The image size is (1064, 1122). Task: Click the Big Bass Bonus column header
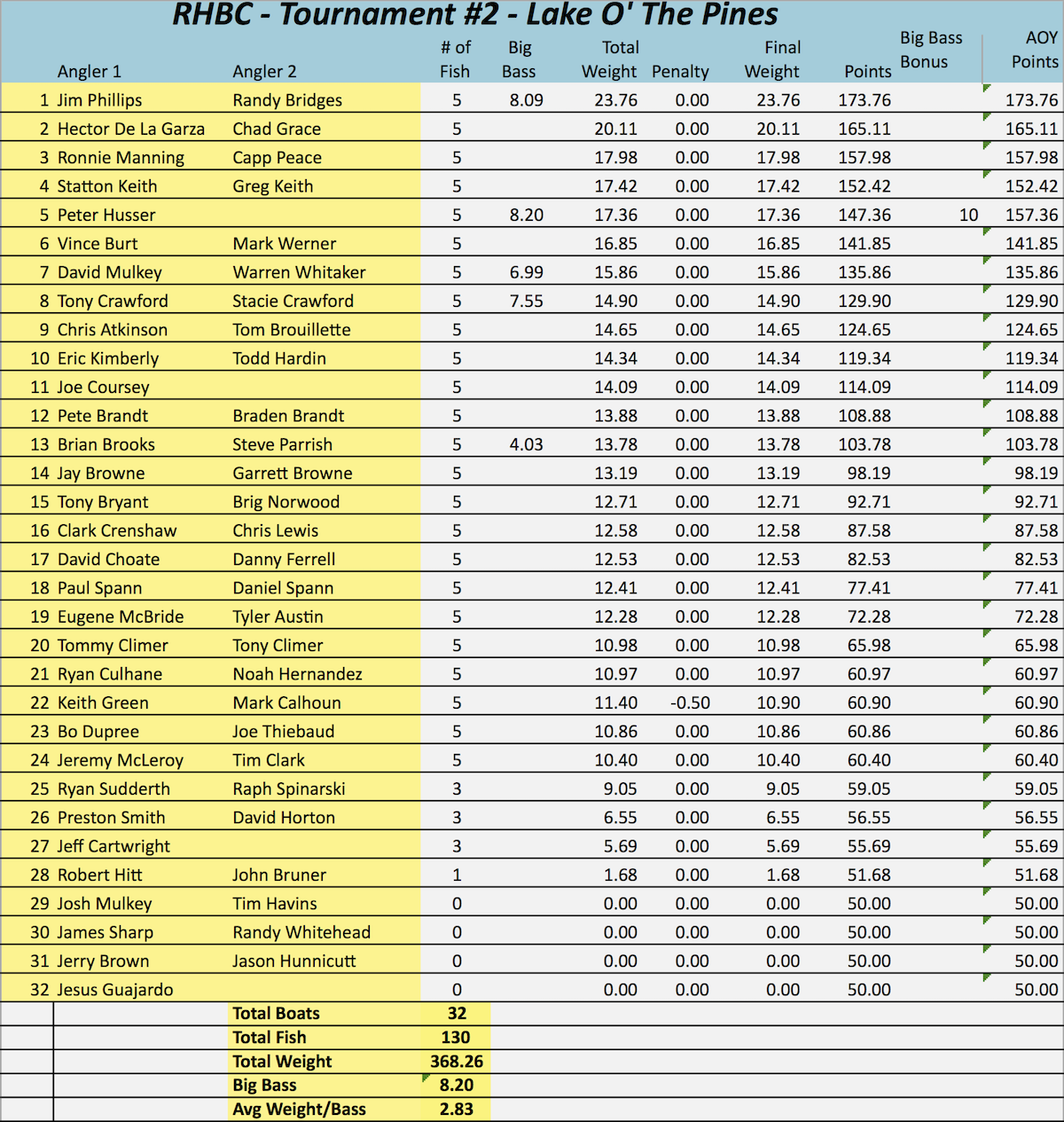click(x=930, y=51)
